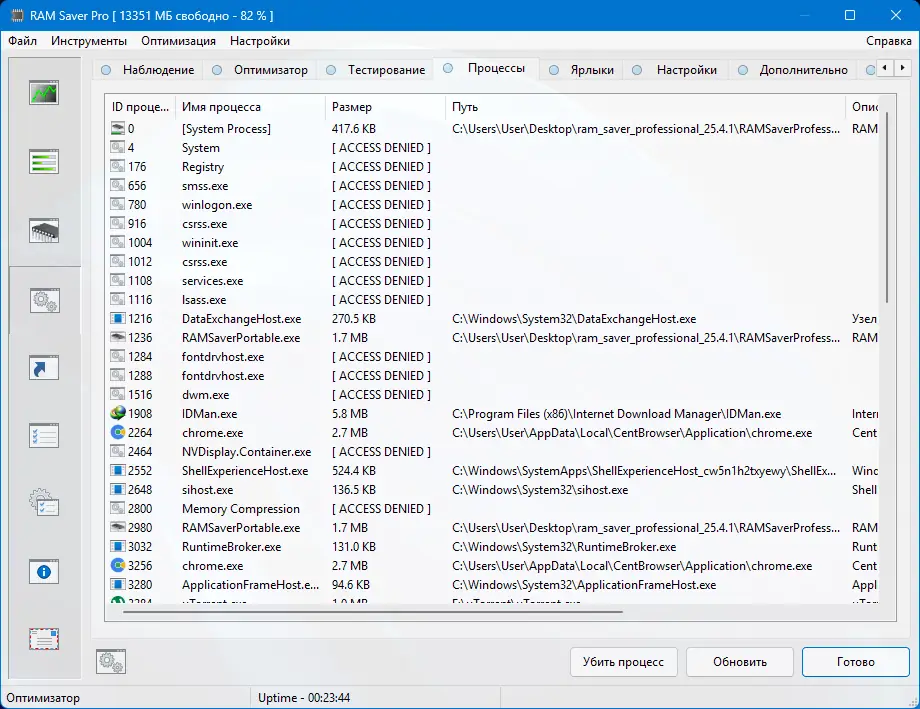Image resolution: width=920 pixels, height=709 pixels.
Task: Click the Убить процесс button
Action: click(624, 662)
